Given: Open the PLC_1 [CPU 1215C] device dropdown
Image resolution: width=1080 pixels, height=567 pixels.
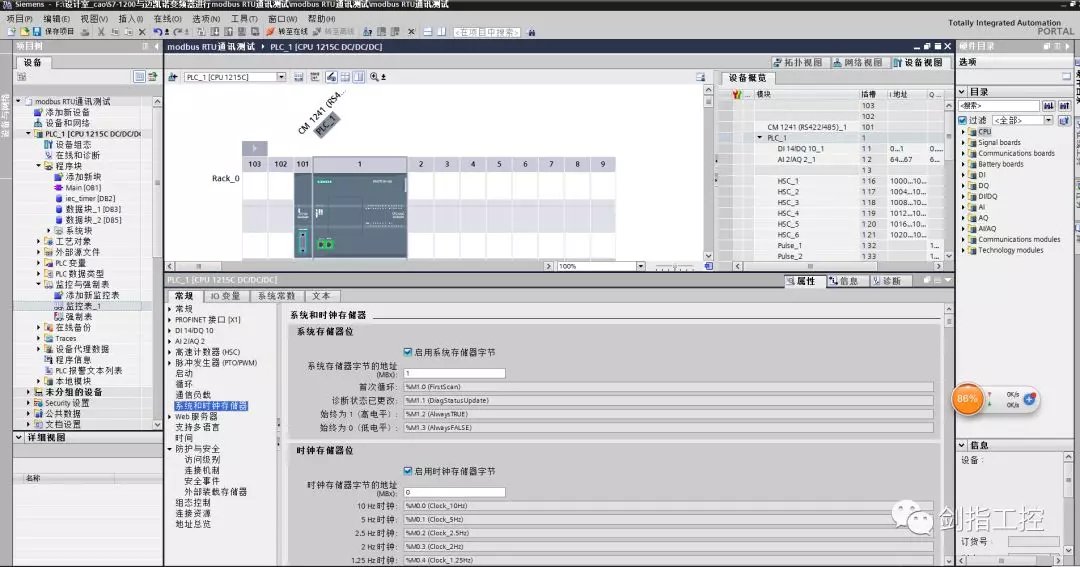Looking at the screenshot, I should (x=281, y=77).
